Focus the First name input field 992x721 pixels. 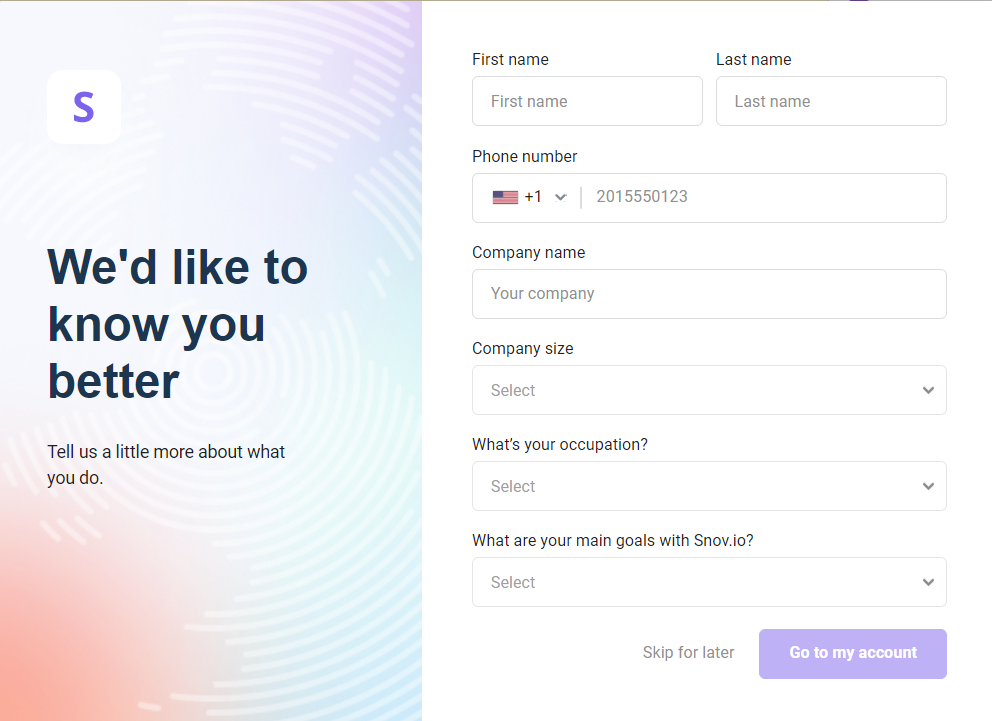pyautogui.click(x=587, y=101)
